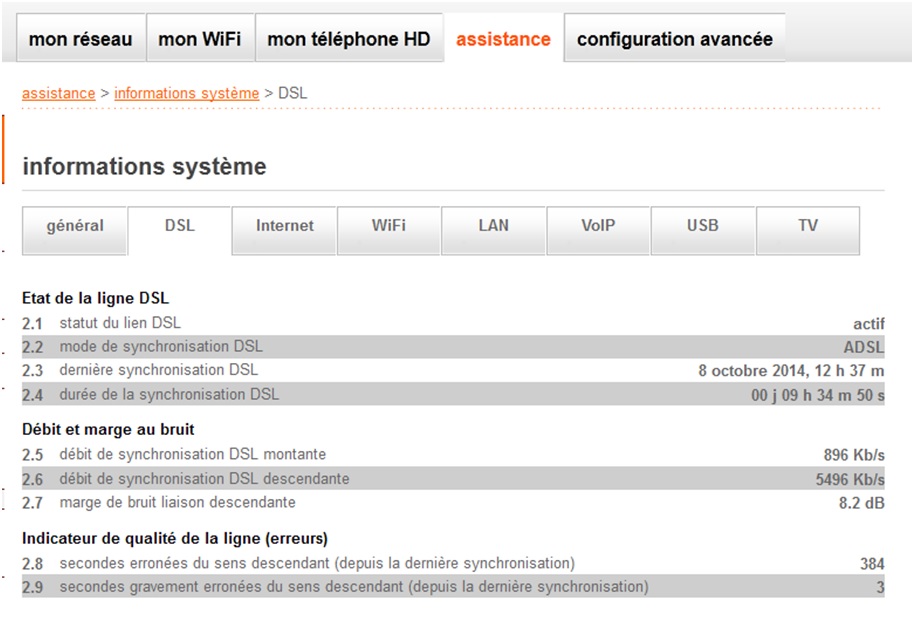This screenshot has height=625, width=914.
Task: Open the 'mon réseau' top navigation tab
Action: click(80, 39)
